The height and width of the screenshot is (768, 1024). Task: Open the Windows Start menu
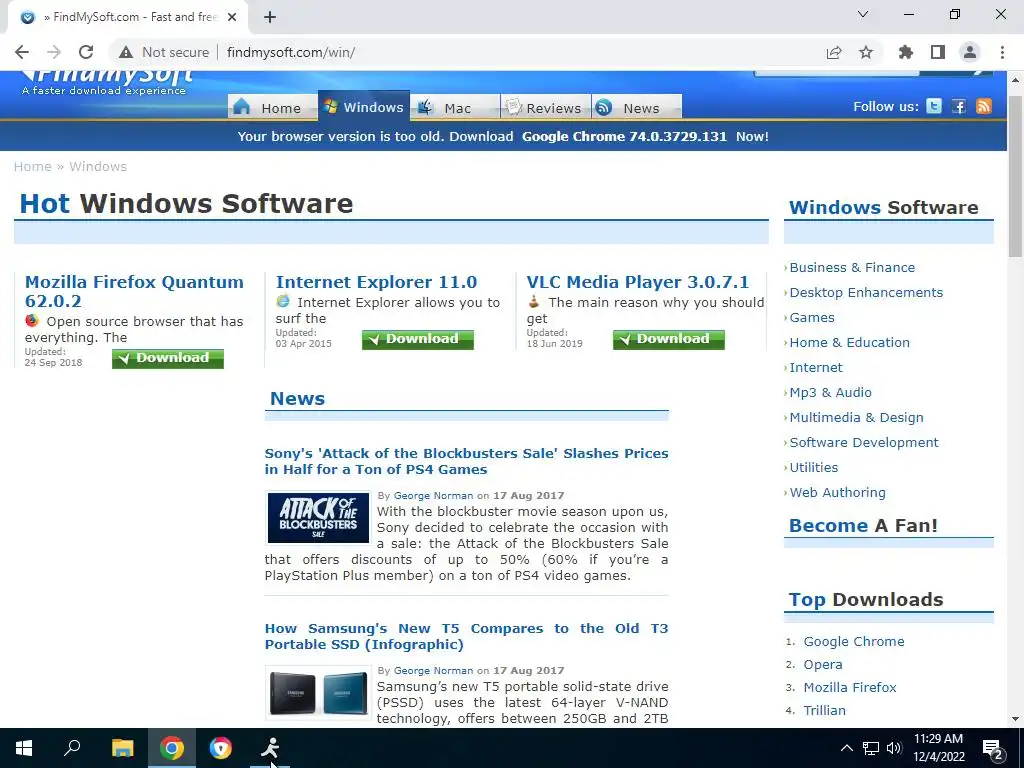click(x=24, y=748)
